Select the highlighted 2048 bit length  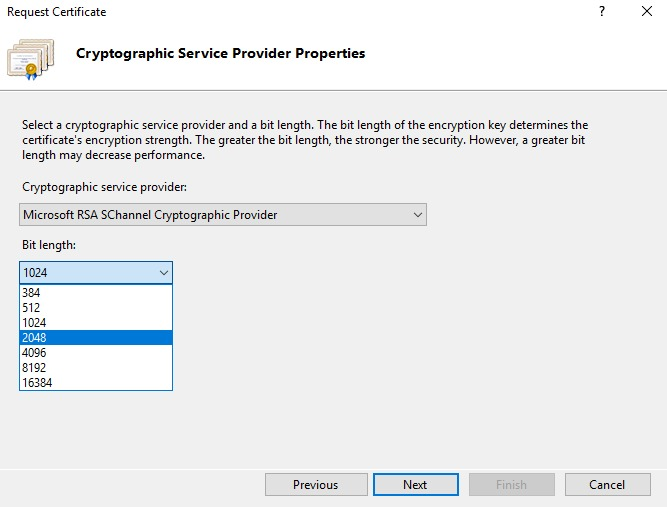(x=96, y=338)
